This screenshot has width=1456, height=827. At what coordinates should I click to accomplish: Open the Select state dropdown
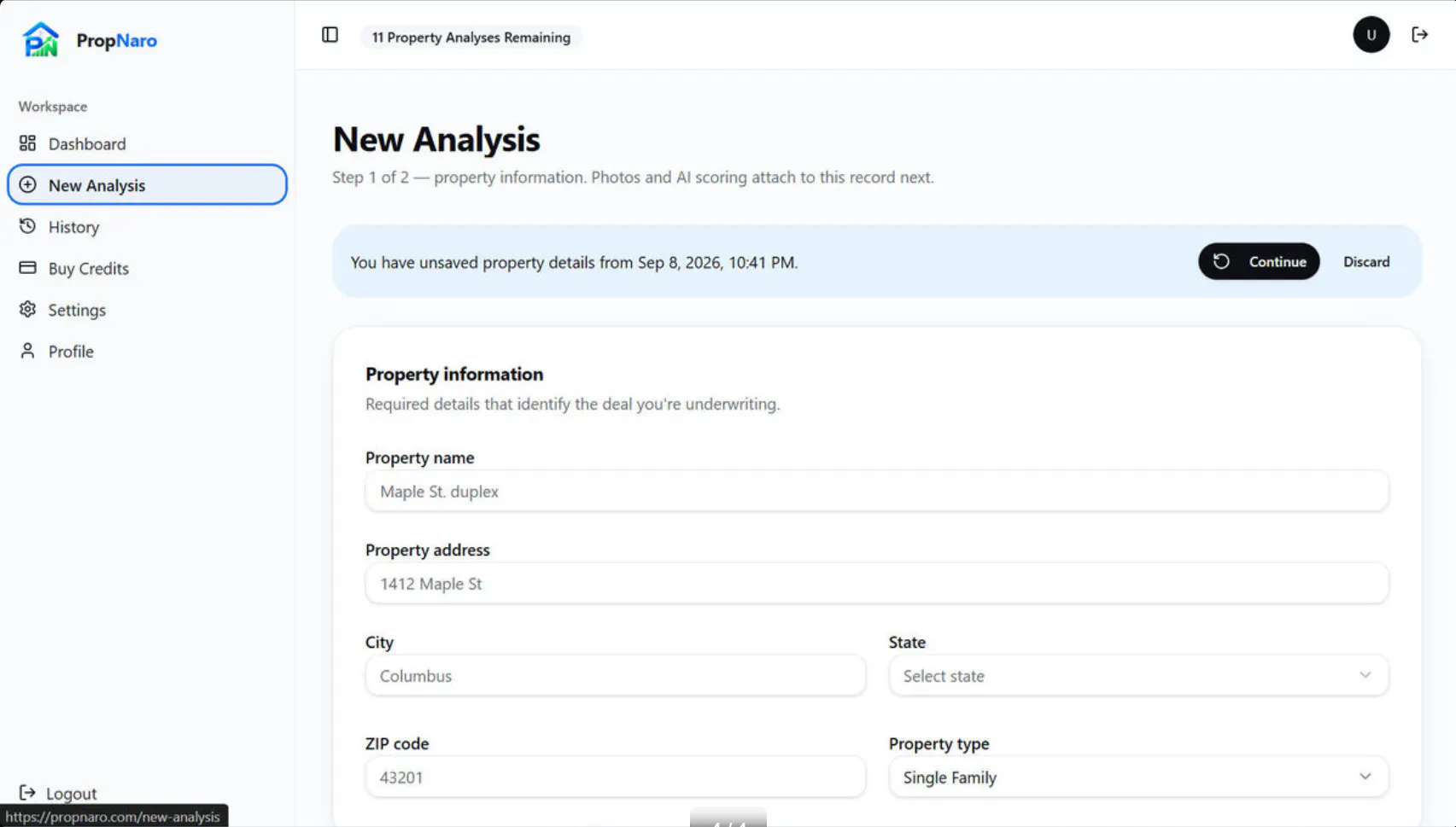coord(1138,676)
